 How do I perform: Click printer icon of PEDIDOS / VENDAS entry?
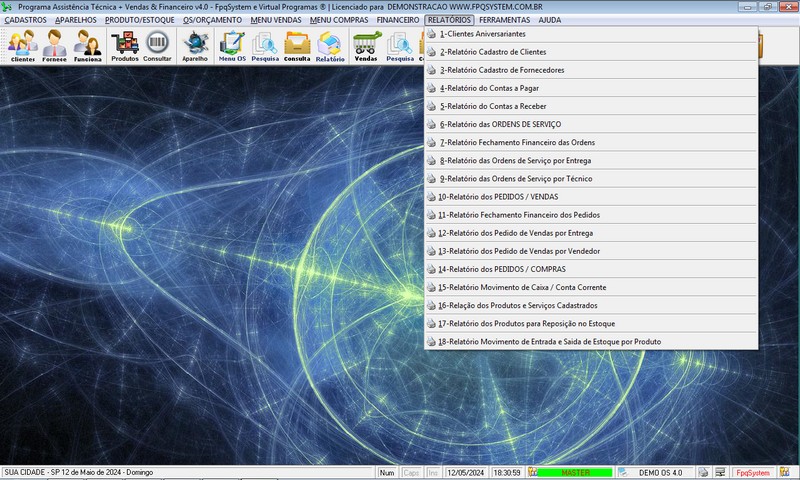click(432, 197)
